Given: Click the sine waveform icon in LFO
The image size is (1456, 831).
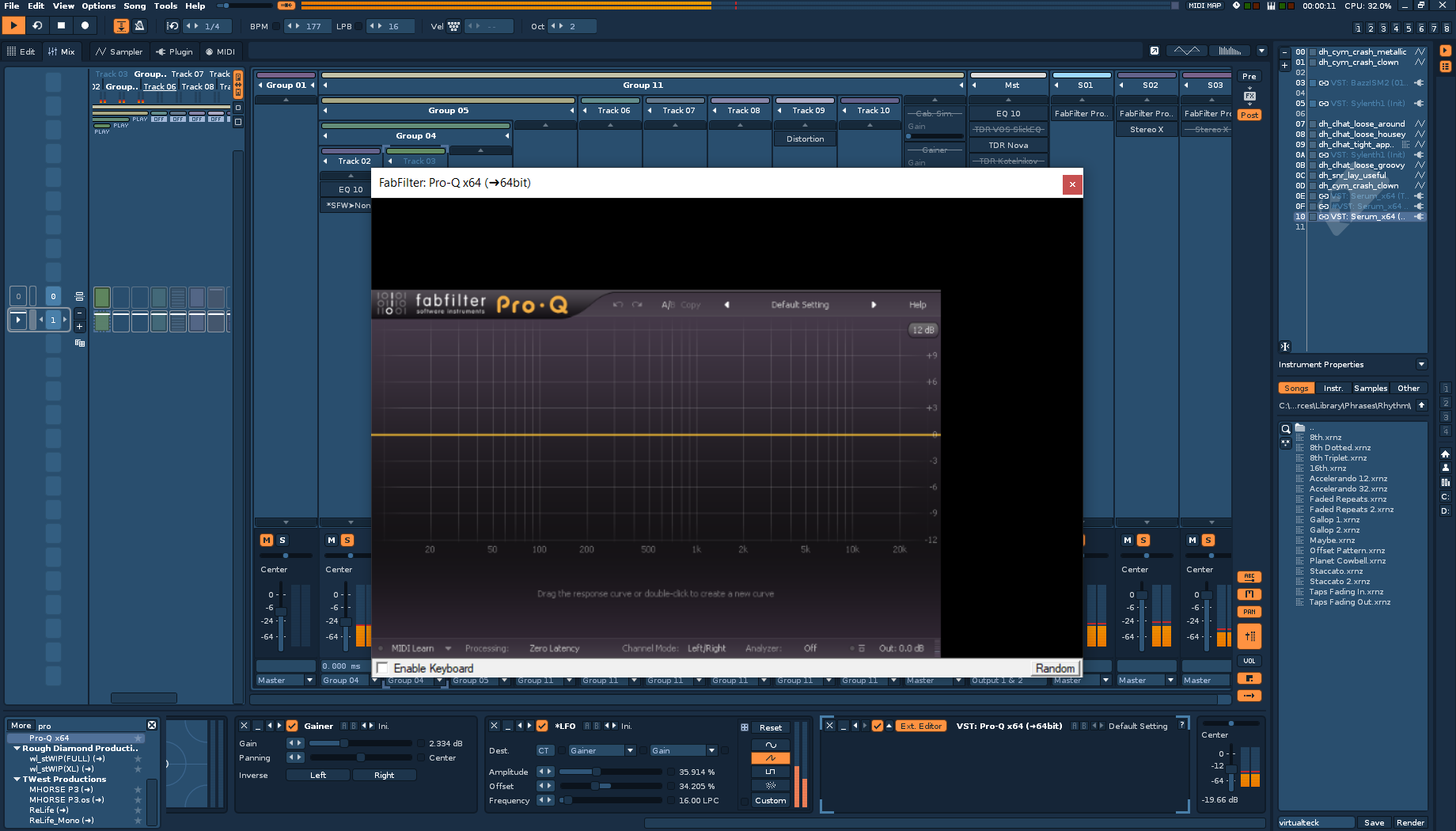Looking at the screenshot, I should click(x=771, y=745).
